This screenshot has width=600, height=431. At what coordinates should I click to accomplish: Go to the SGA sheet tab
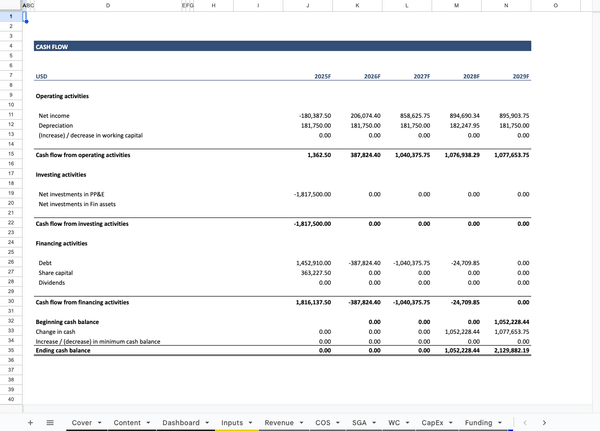click(359, 423)
